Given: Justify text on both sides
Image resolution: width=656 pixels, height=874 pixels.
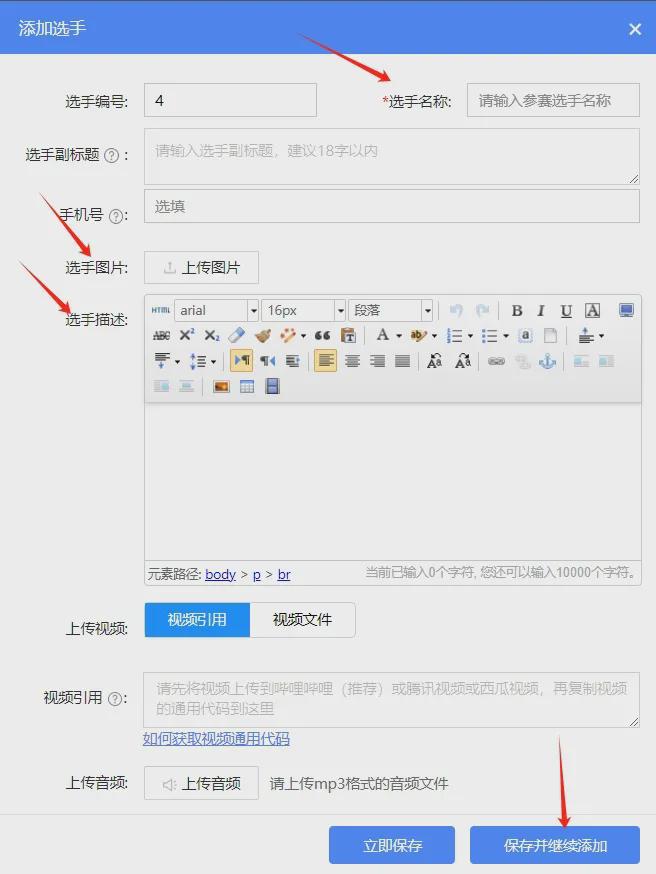Looking at the screenshot, I should 402,361.
